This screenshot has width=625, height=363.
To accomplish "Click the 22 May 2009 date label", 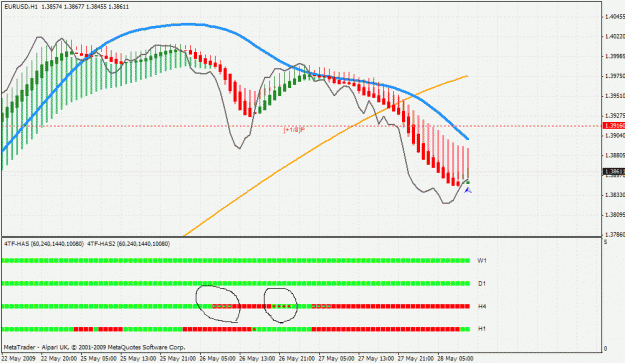I will coord(19,358).
